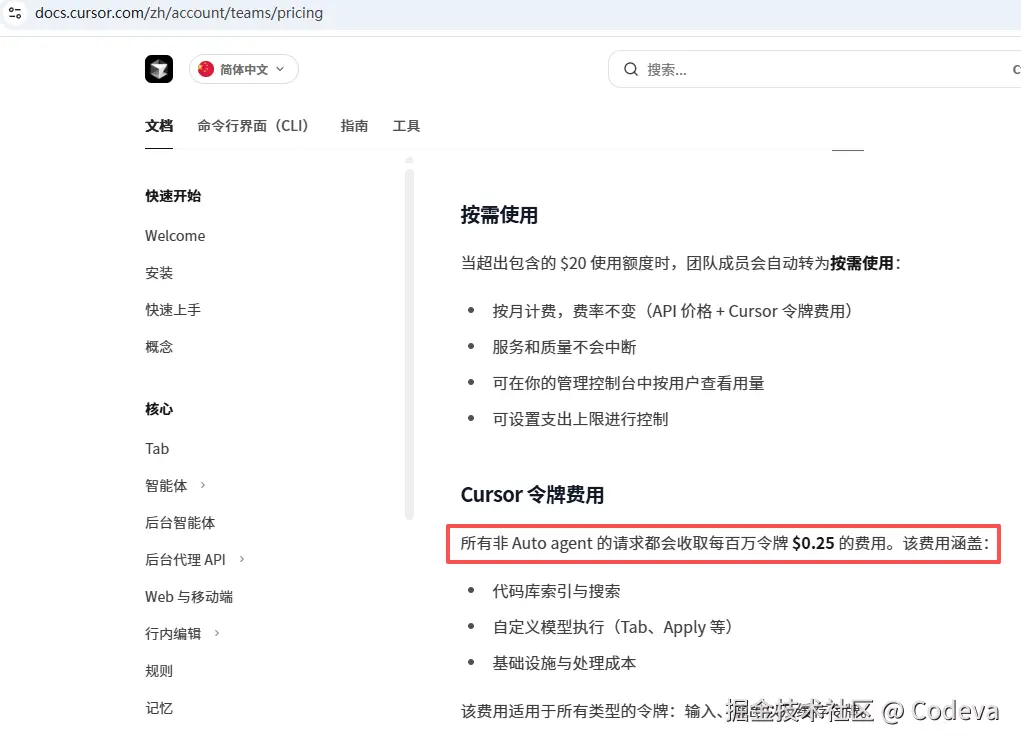This screenshot has height=746, width=1021.
Task: Click the red flag icon in the language selector
Action: [x=207, y=69]
